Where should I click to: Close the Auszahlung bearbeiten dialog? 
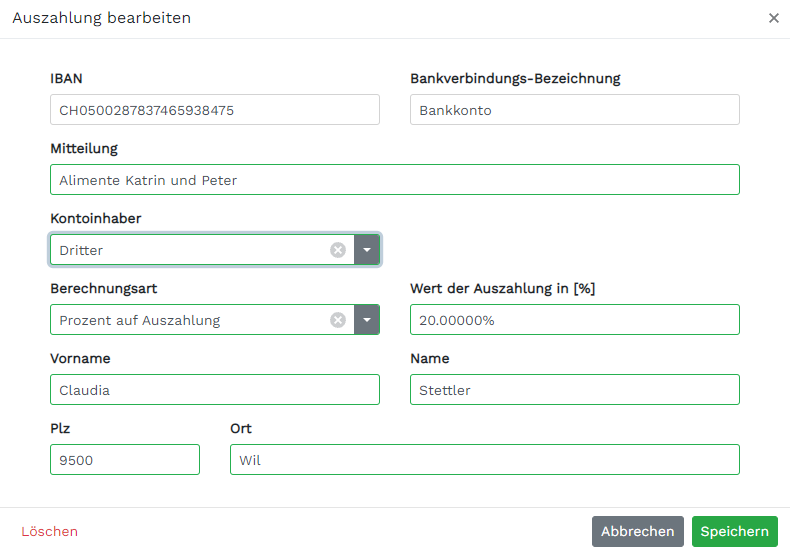pyautogui.click(x=774, y=18)
